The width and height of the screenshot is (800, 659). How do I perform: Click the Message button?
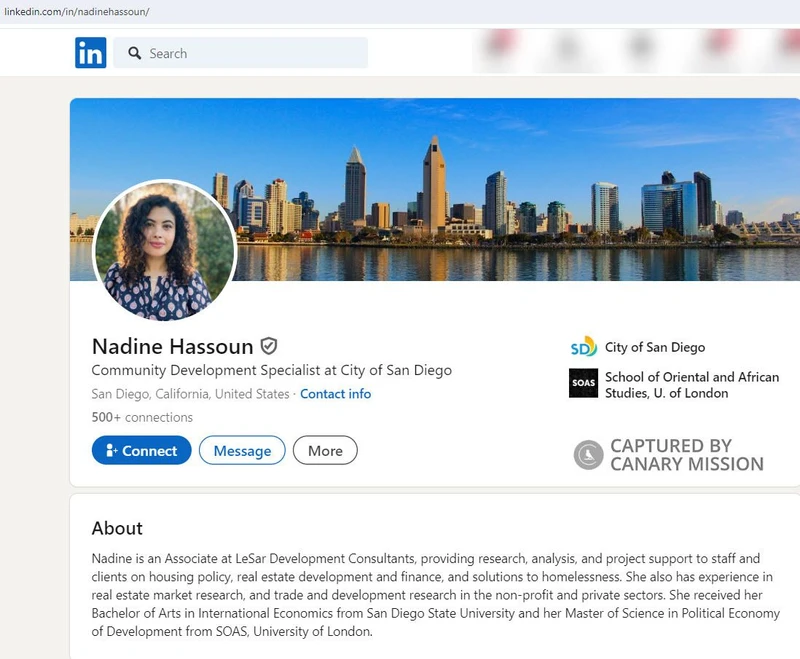(242, 450)
